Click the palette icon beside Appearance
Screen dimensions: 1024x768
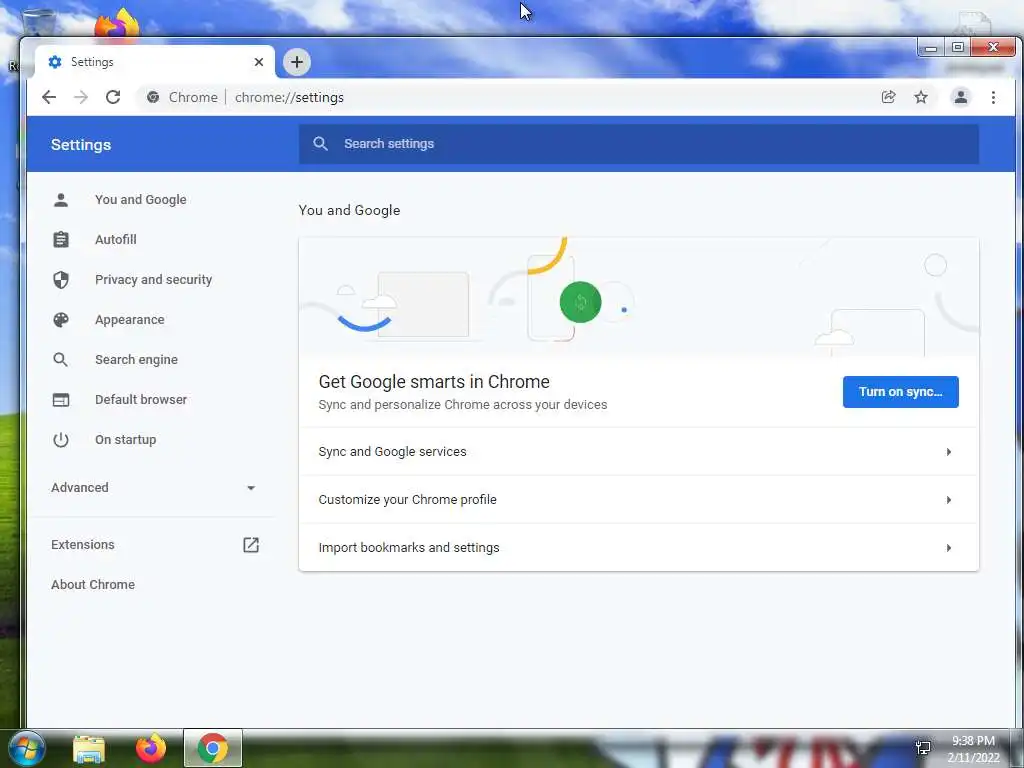pos(61,320)
